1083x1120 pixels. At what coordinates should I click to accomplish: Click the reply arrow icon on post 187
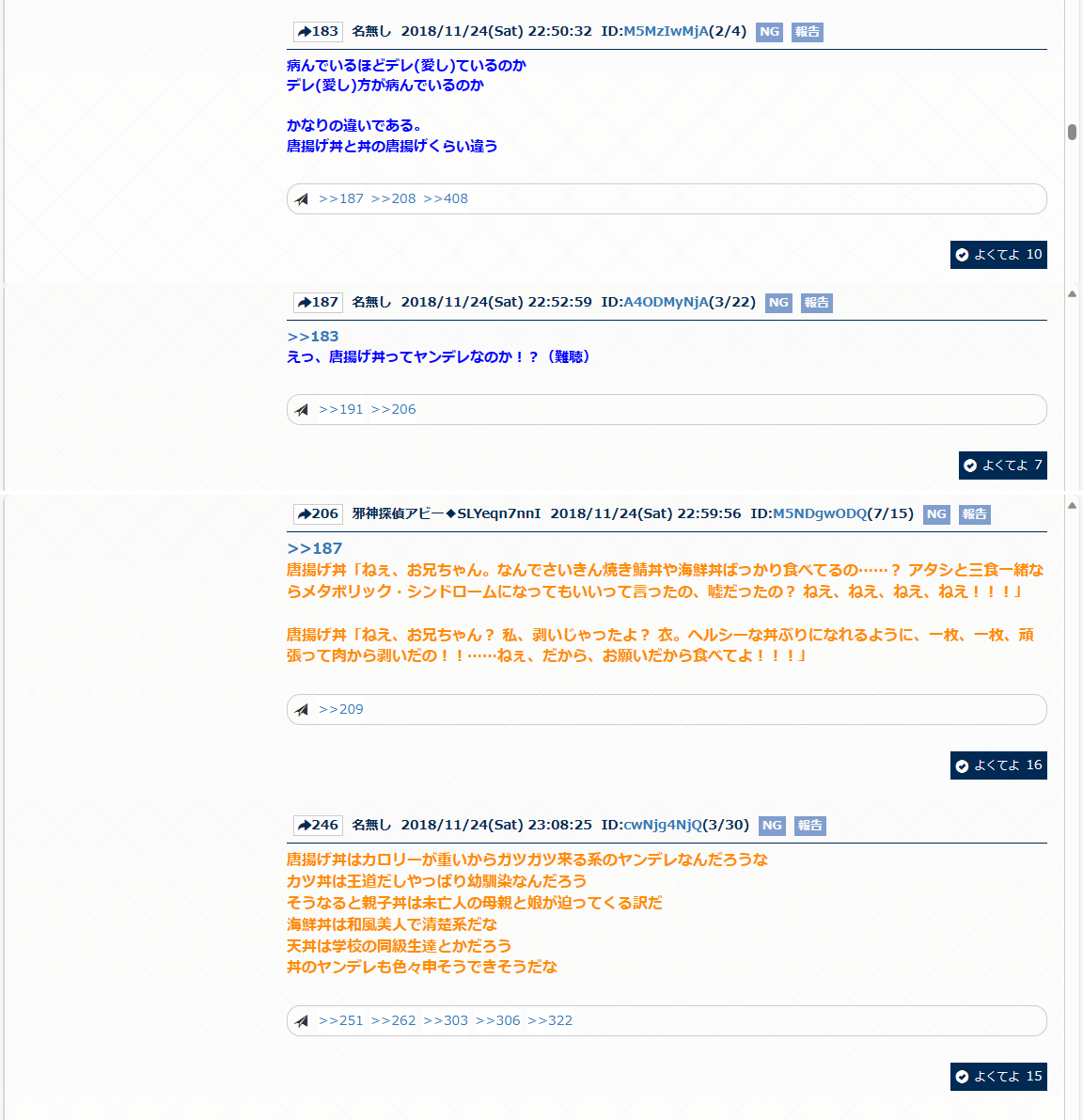304,303
